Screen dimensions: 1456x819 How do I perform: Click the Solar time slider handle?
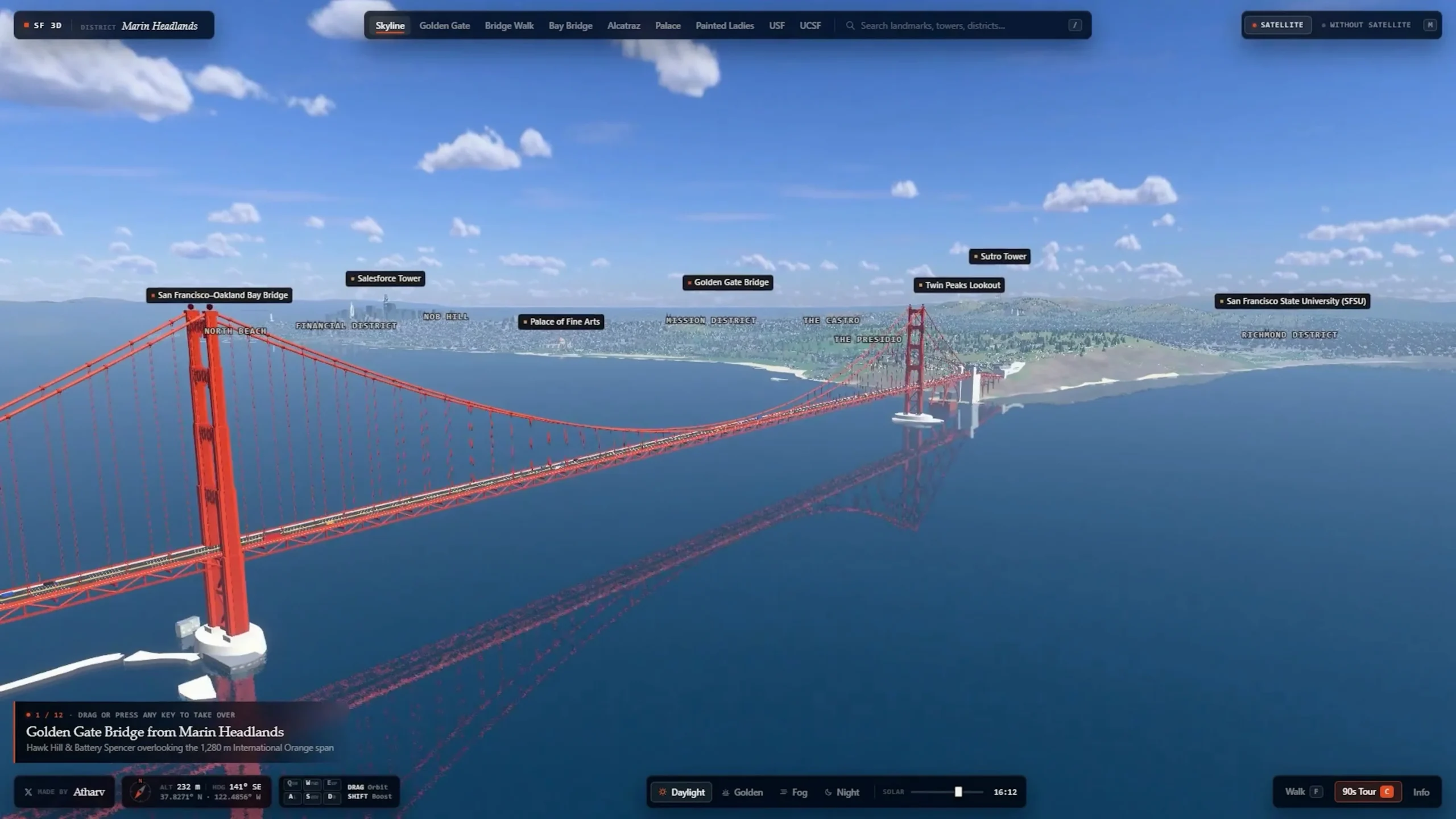958,792
